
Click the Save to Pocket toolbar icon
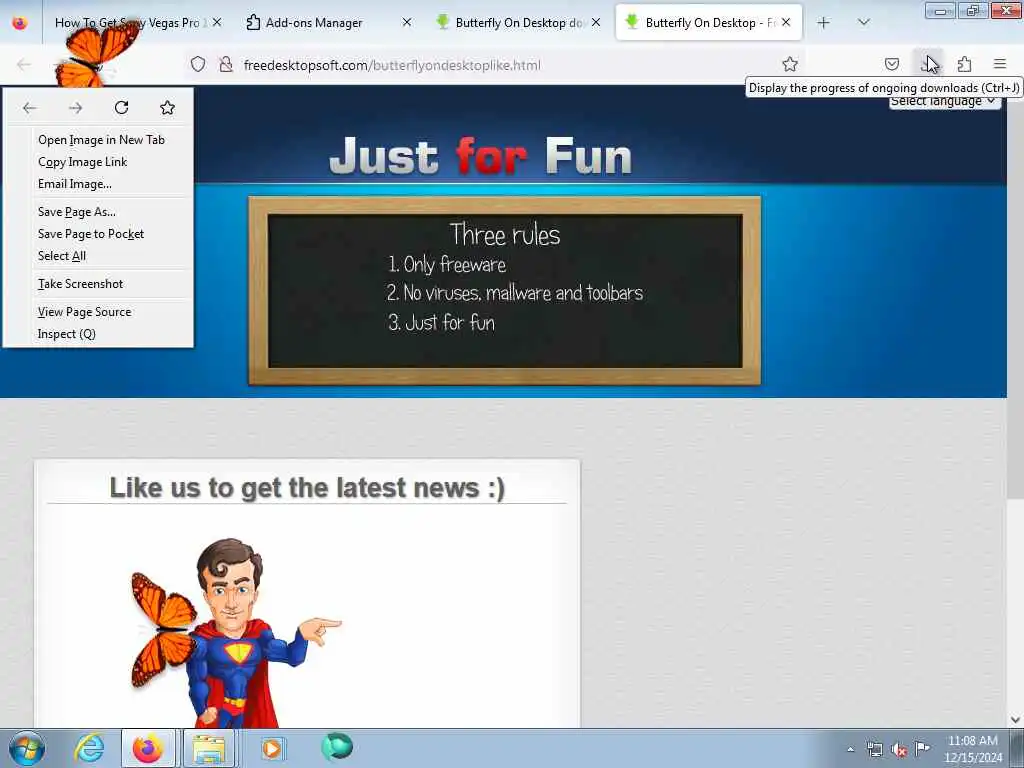pyautogui.click(x=892, y=65)
